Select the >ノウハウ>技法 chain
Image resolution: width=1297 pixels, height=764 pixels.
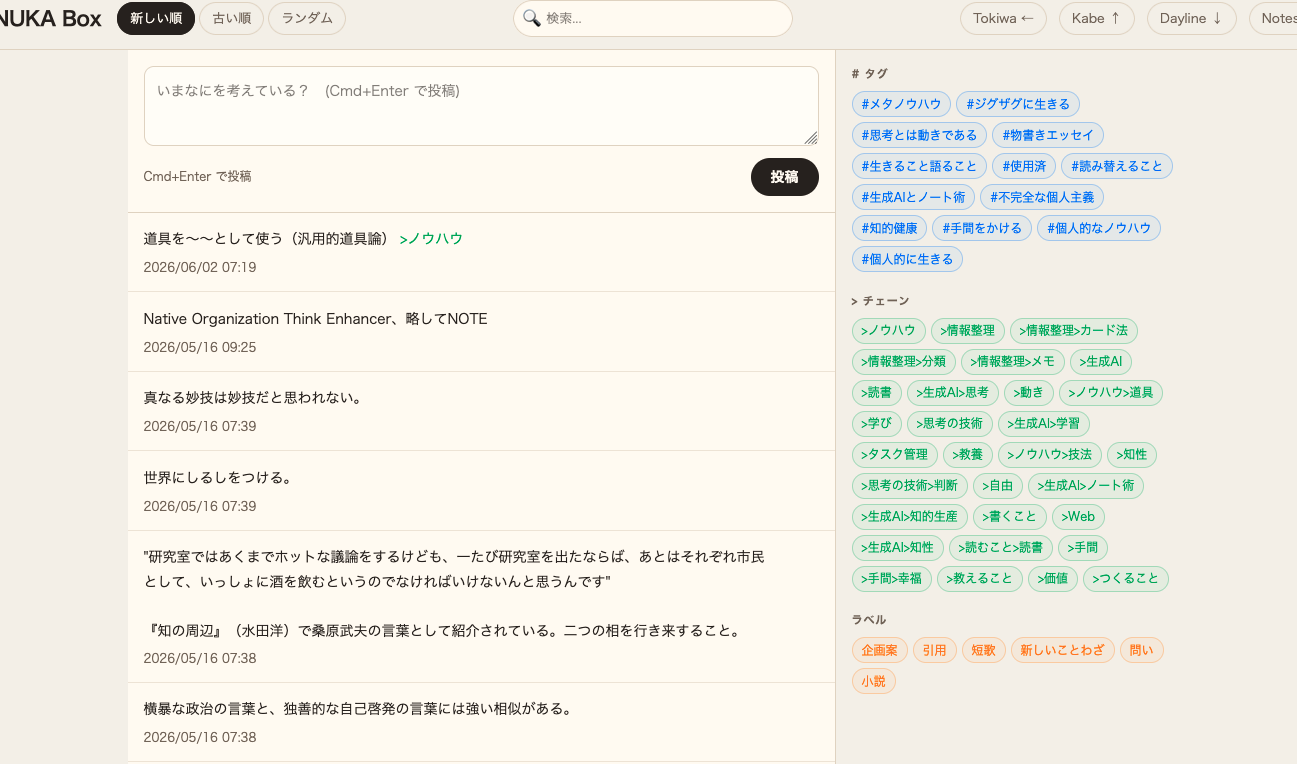pyautogui.click(x=1050, y=455)
